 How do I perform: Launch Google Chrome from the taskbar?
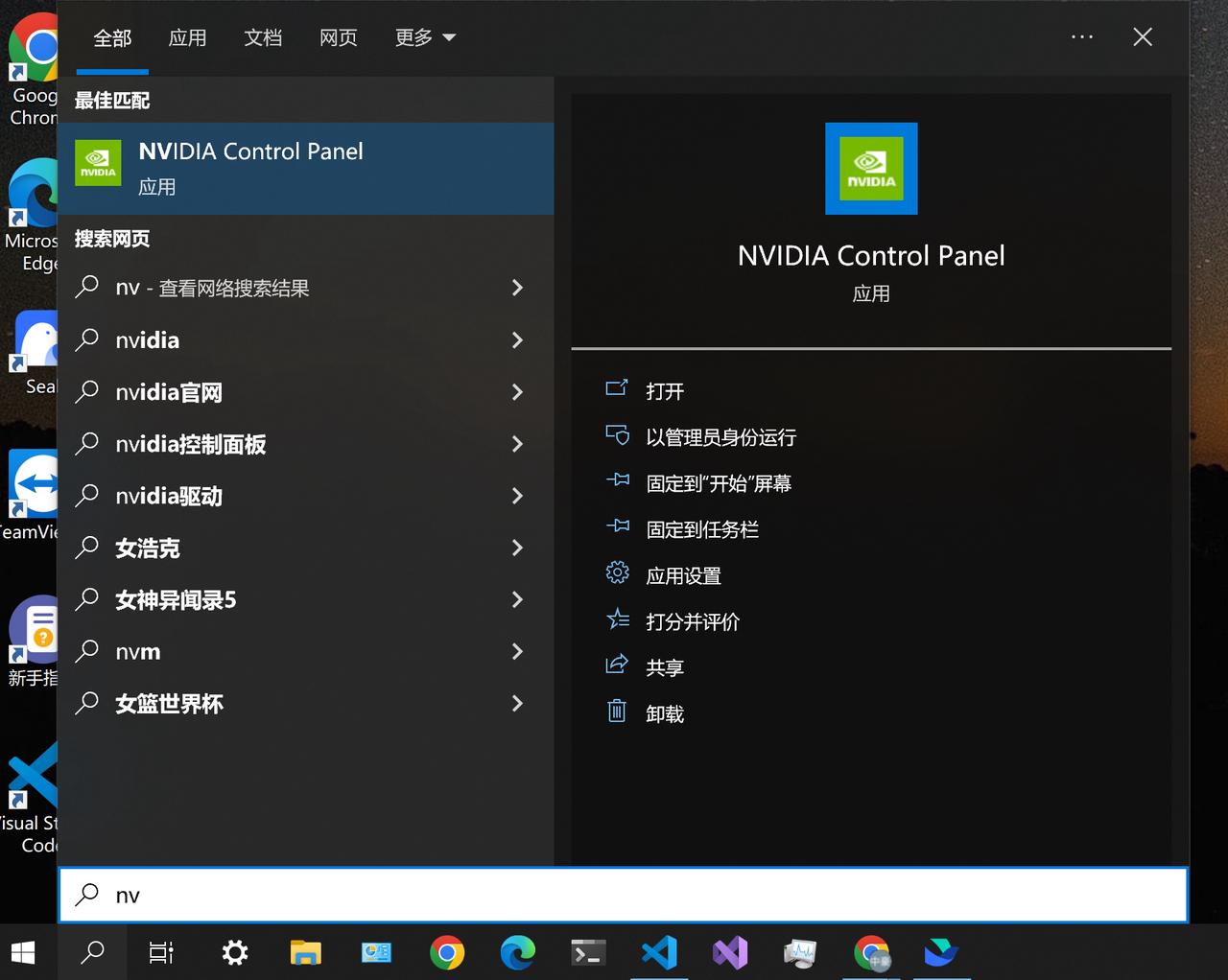[x=447, y=952]
